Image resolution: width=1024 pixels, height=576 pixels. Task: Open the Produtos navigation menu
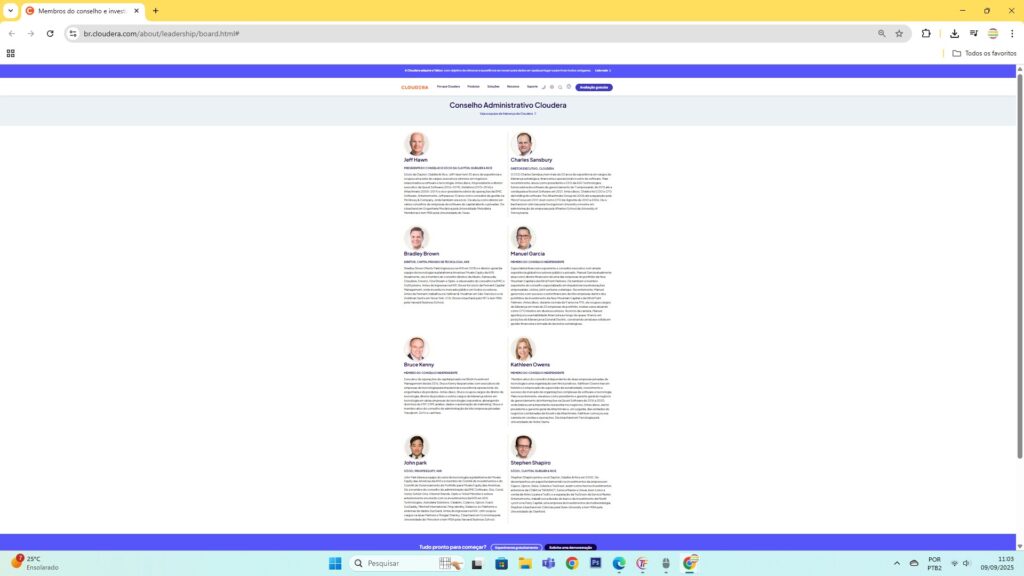tap(473, 87)
